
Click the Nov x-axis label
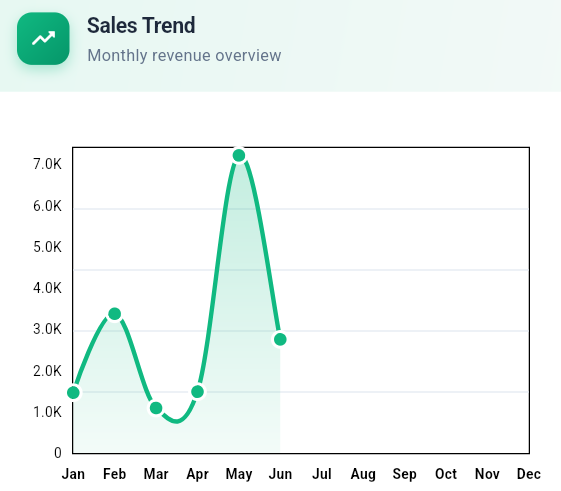click(487, 474)
